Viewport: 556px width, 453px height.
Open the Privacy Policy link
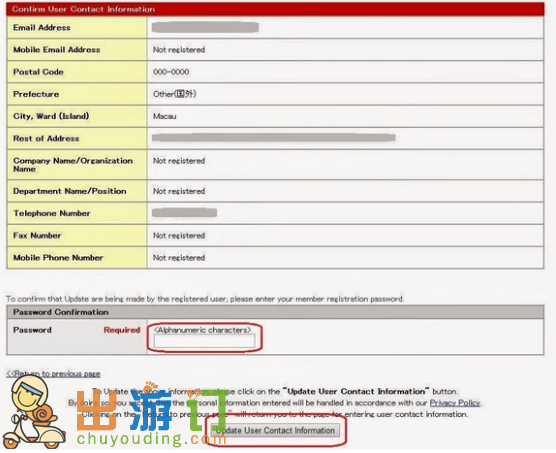click(x=455, y=403)
